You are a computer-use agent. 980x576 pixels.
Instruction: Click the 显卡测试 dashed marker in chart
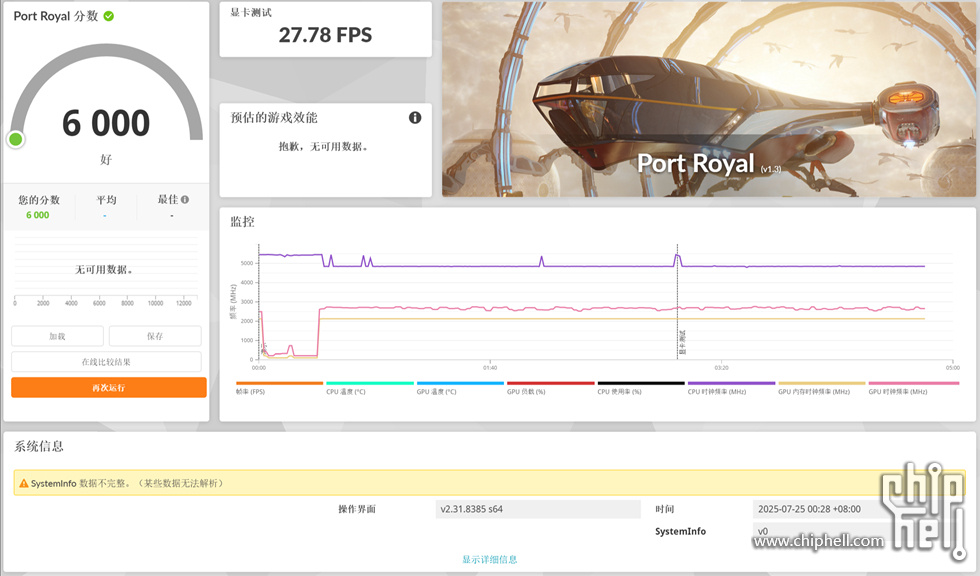(x=678, y=302)
